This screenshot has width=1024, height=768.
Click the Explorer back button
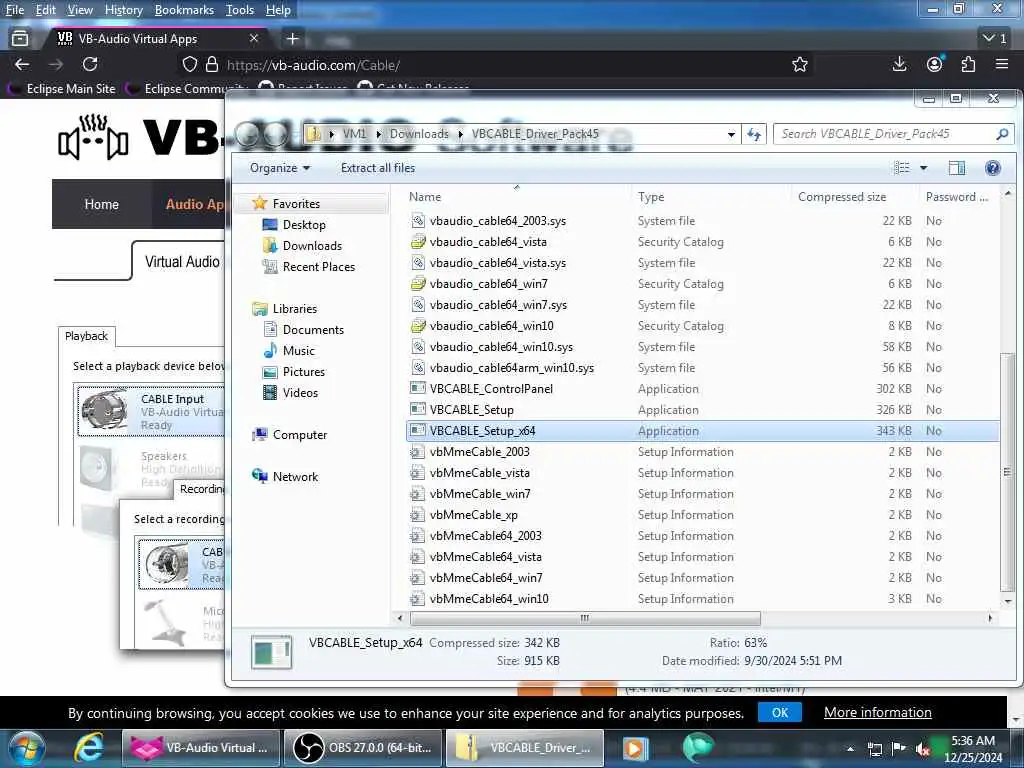coord(249,135)
